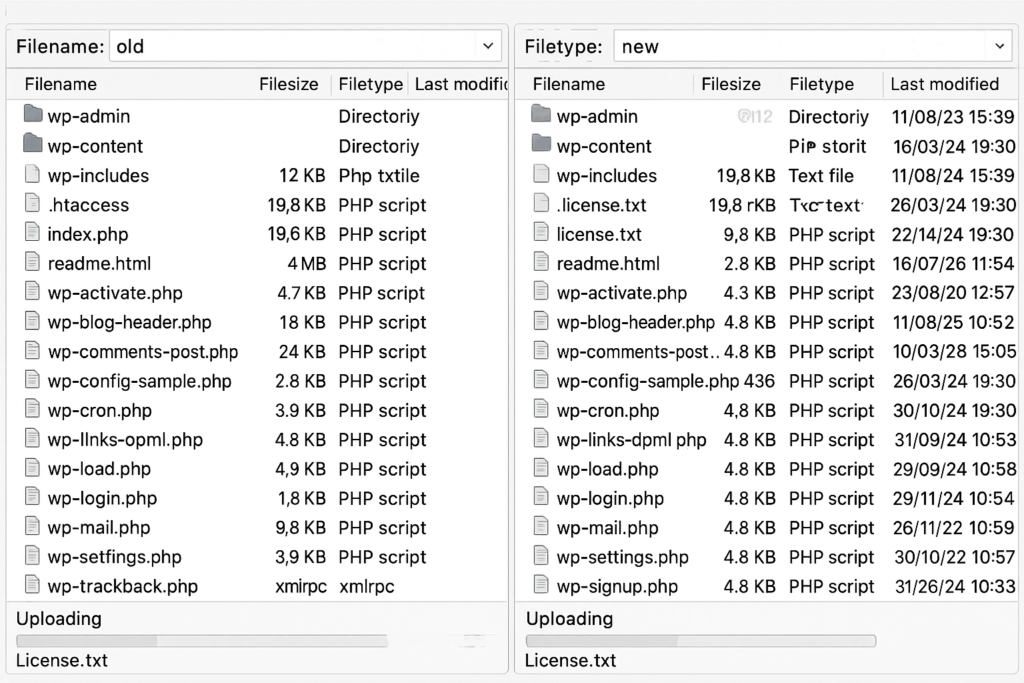Click the readme.html file icon in old pane
This screenshot has height=683, width=1024.
tap(32, 262)
